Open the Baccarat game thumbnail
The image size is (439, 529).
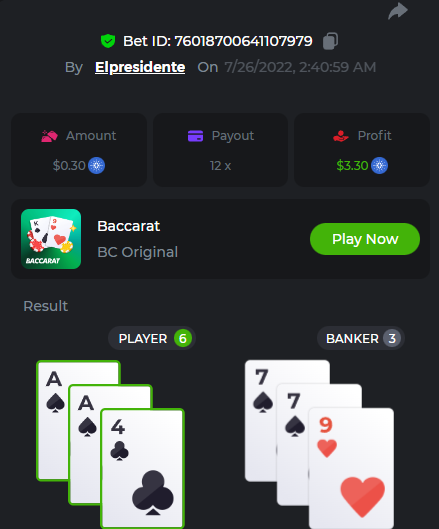tap(51, 239)
